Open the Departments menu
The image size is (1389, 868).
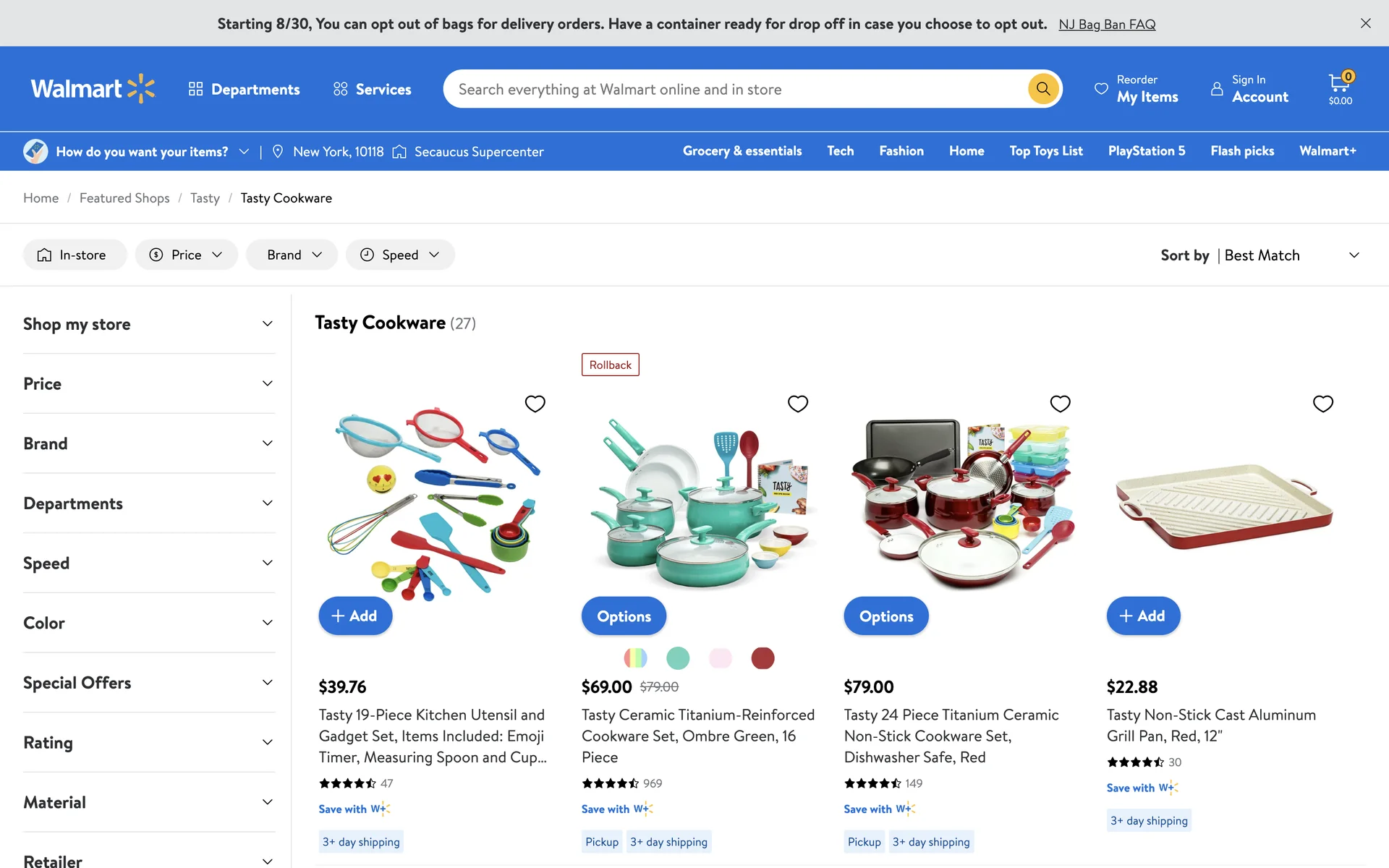(x=245, y=89)
